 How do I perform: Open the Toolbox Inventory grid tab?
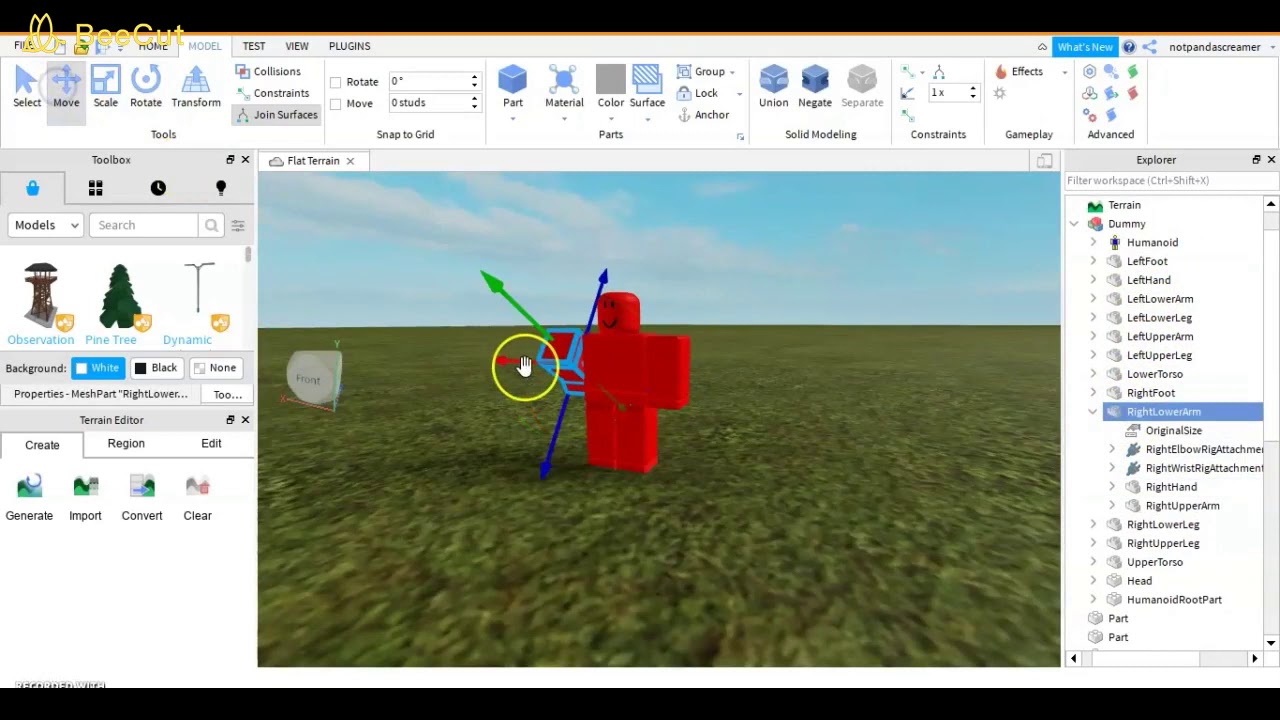tap(95, 188)
